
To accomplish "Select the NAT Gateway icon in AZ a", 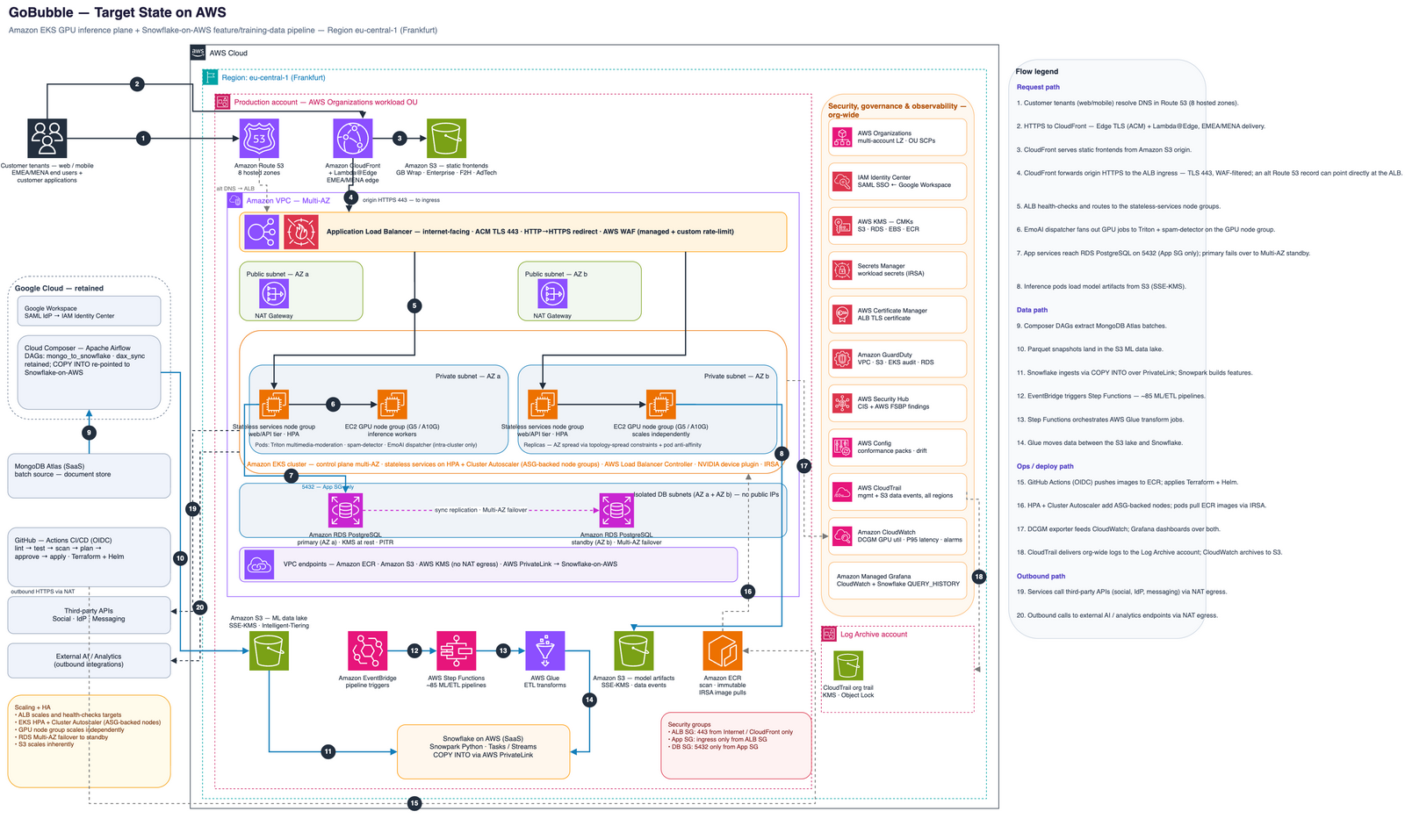I will (274, 294).
